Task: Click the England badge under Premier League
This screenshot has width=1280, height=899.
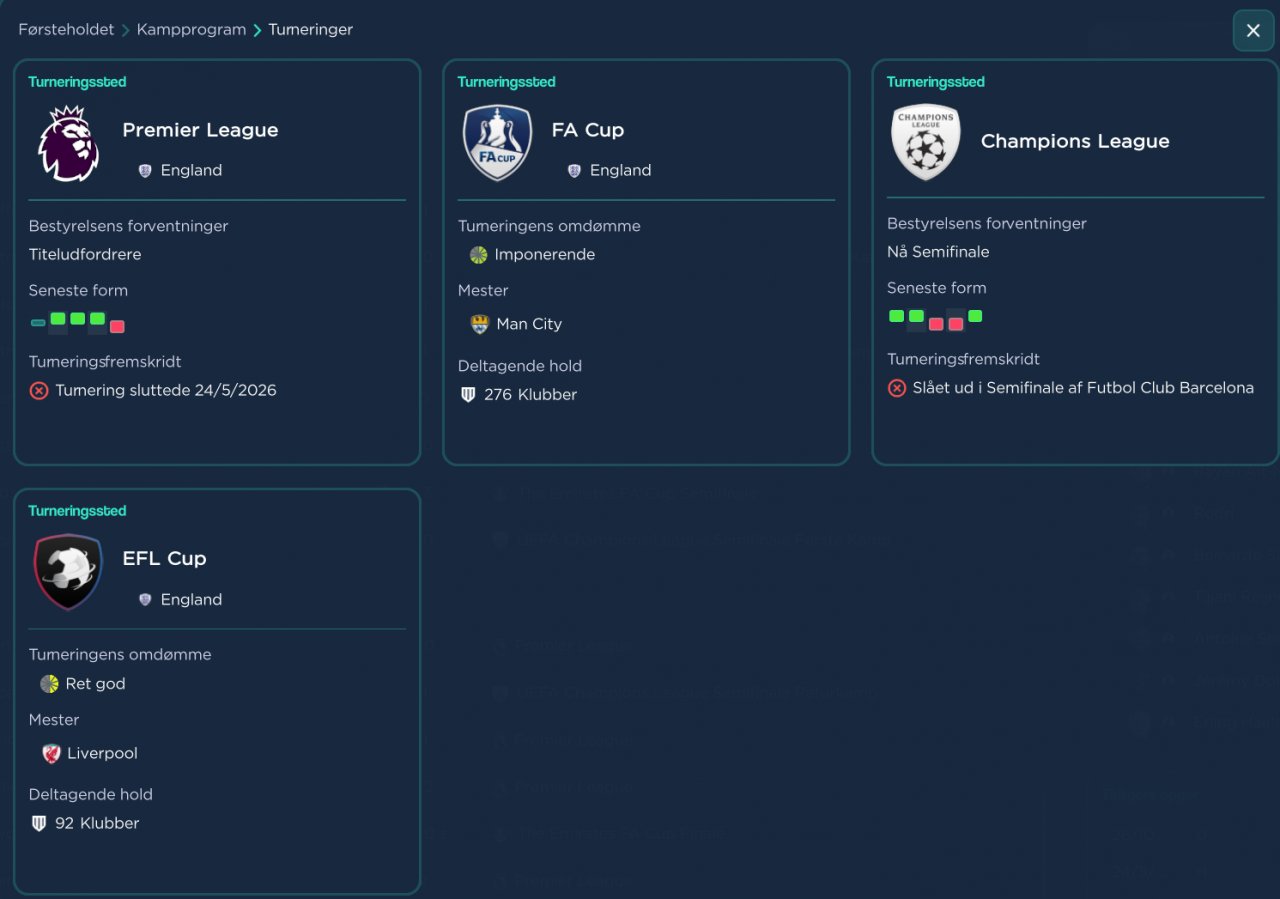Action: pyautogui.click(x=145, y=171)
